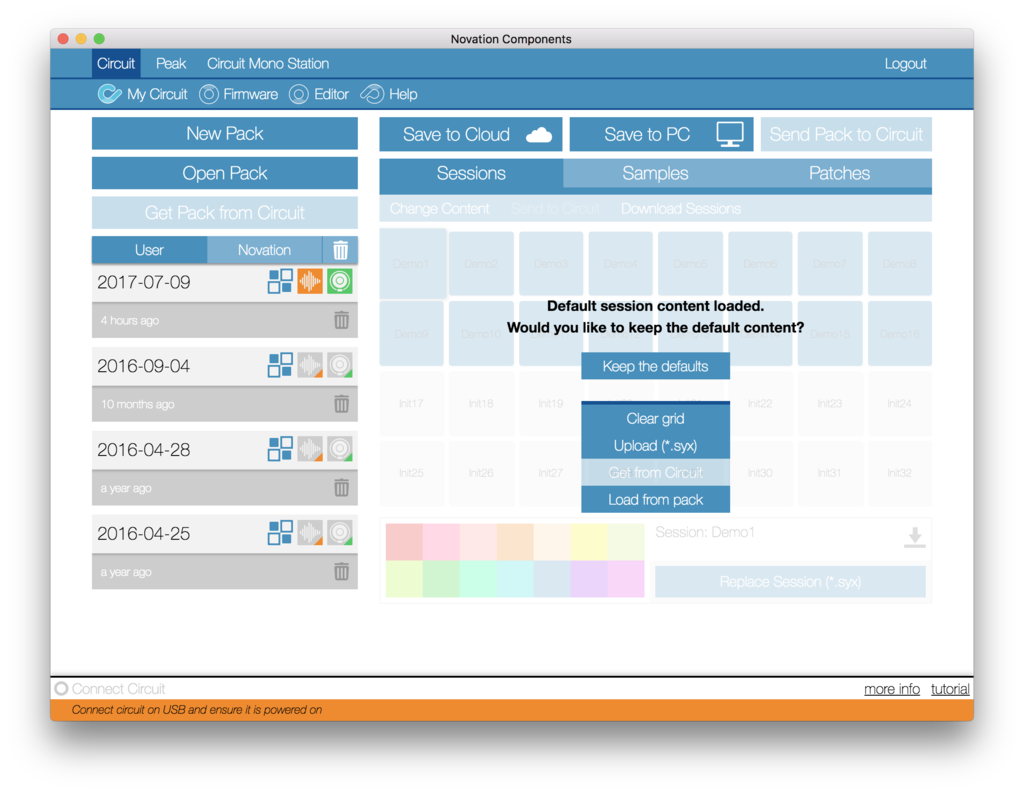Switch to the Circuit device tab
Screen dimensions: 1024x793
116,63
